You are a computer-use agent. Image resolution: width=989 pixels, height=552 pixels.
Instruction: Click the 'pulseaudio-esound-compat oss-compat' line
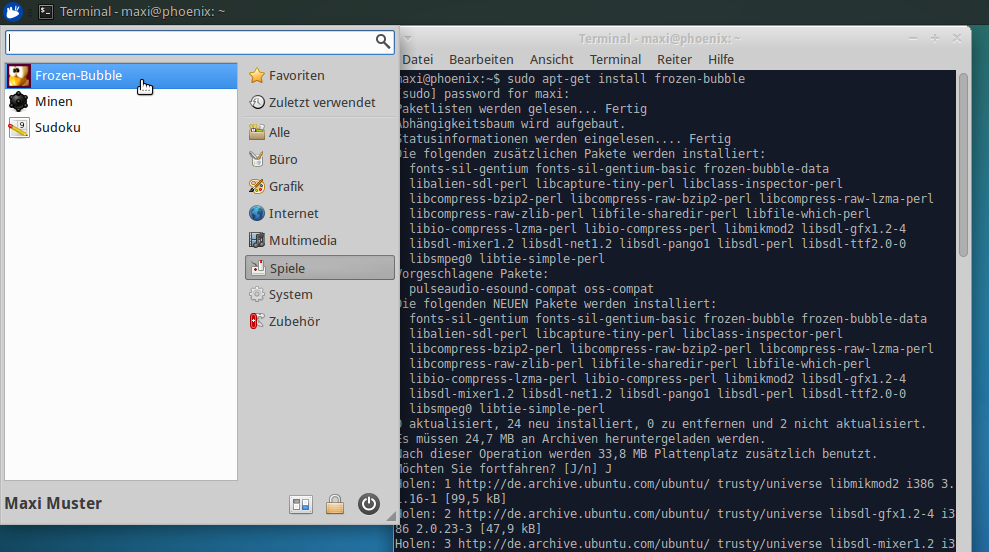531,289
